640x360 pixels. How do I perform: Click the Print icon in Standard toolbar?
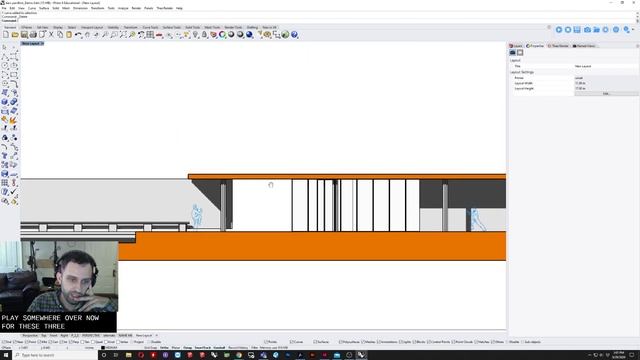(x=33, y=35)
